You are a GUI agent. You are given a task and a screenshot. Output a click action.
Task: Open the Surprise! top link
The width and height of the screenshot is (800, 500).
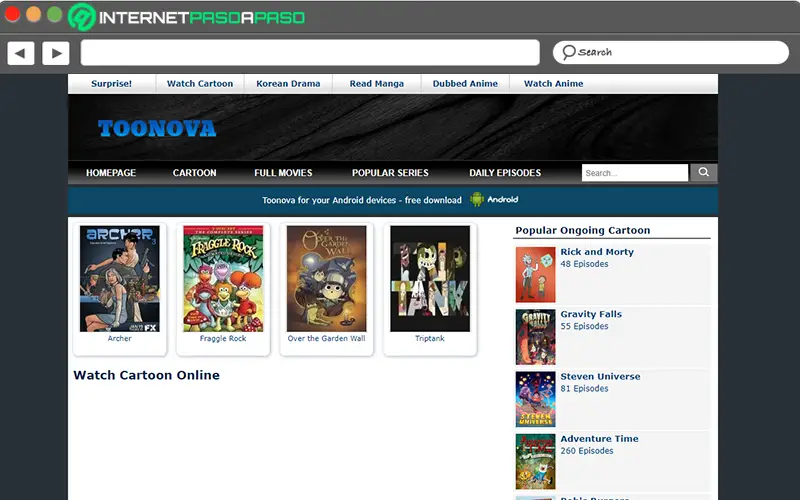coord(111,84)
